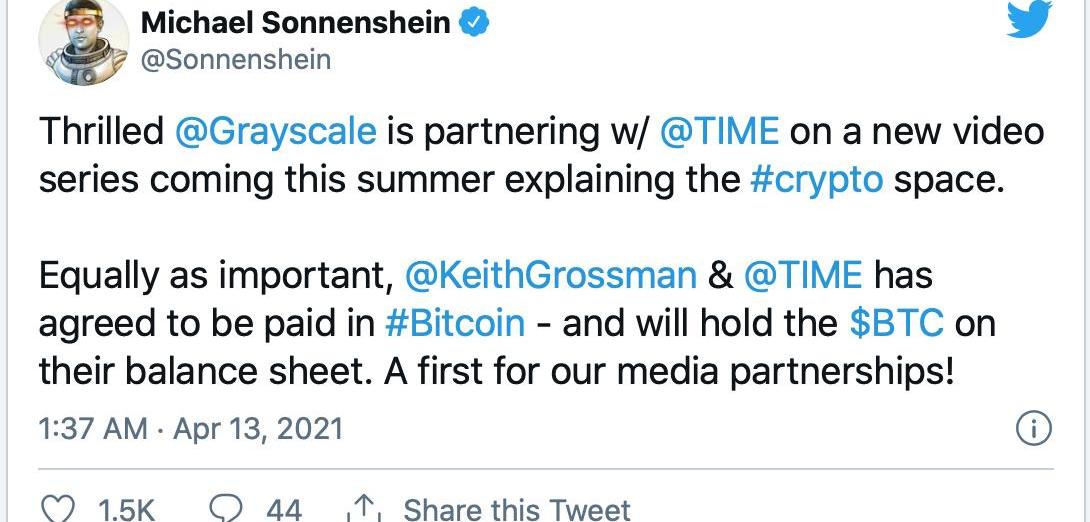Open Michael Sonnenshein's profile avatar
1090x522 pixels.
(83, 41)
